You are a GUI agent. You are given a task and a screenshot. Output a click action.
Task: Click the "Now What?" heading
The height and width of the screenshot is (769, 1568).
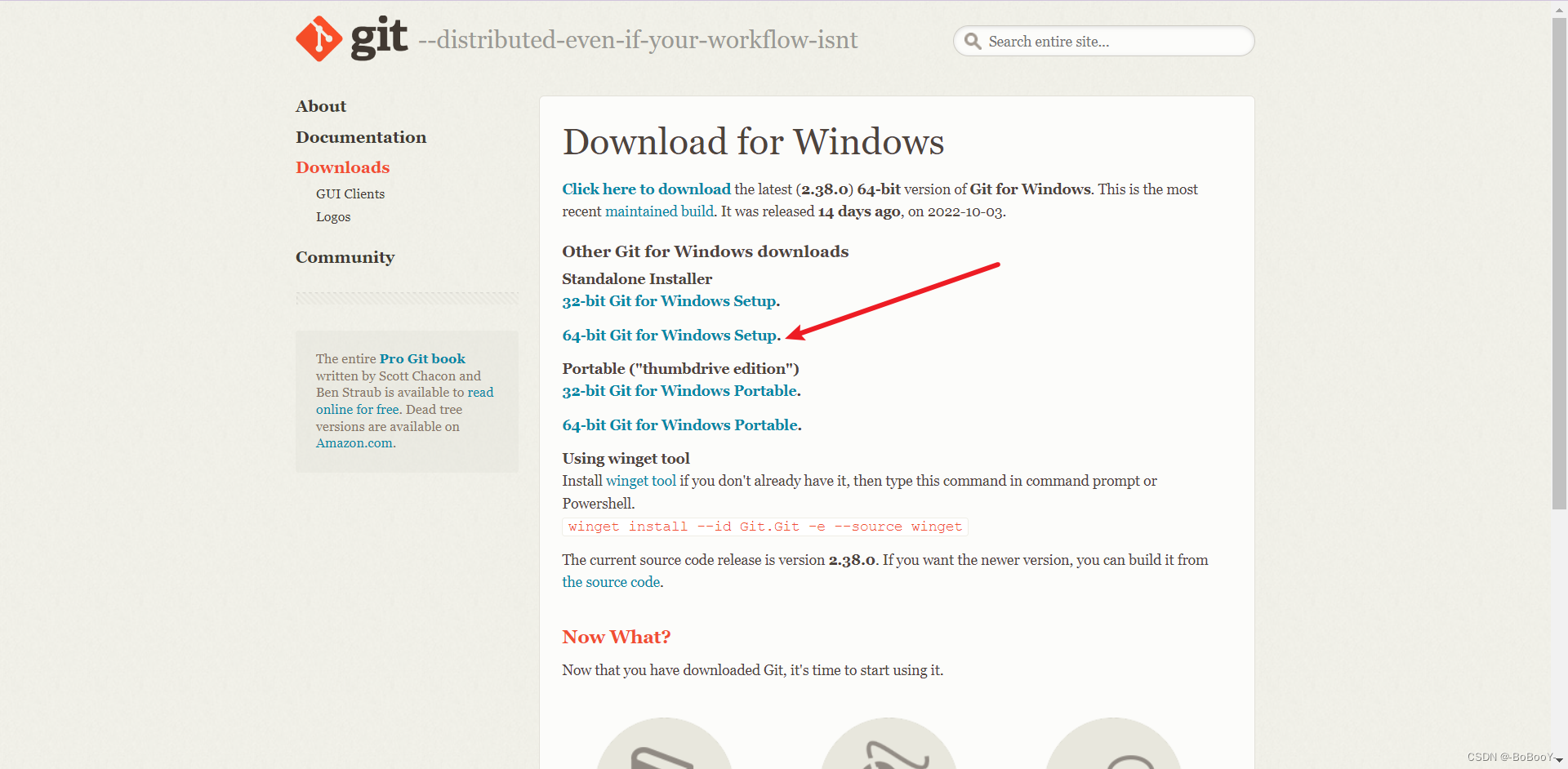(617, 637)
